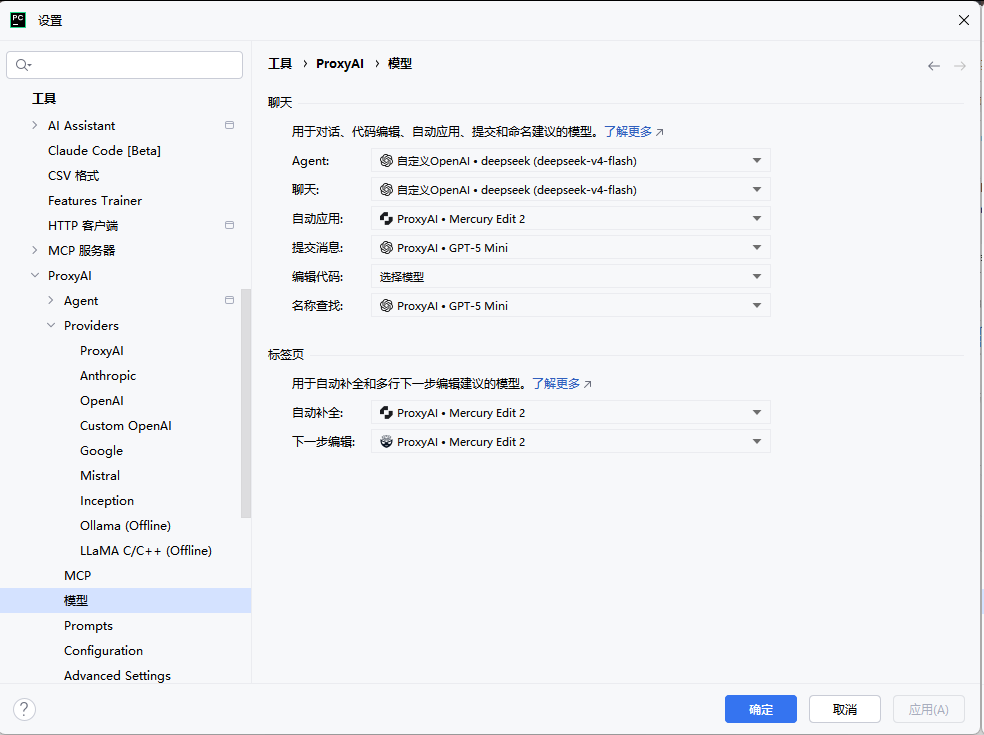The width and height of the screenshot is (984, 735).
Task: Click the ProxyAI breadcrumb in header
Action: (340, 64)
